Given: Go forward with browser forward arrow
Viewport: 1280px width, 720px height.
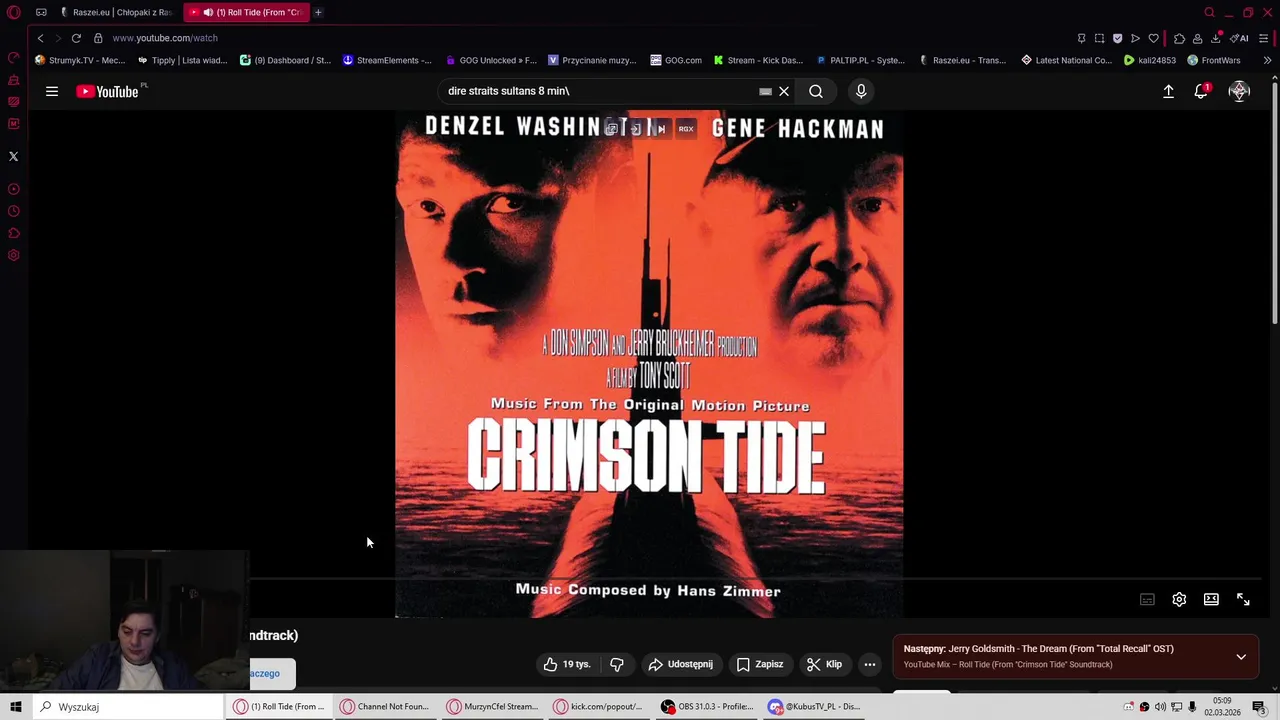Looking at the screenshot, I should point(58,38).
